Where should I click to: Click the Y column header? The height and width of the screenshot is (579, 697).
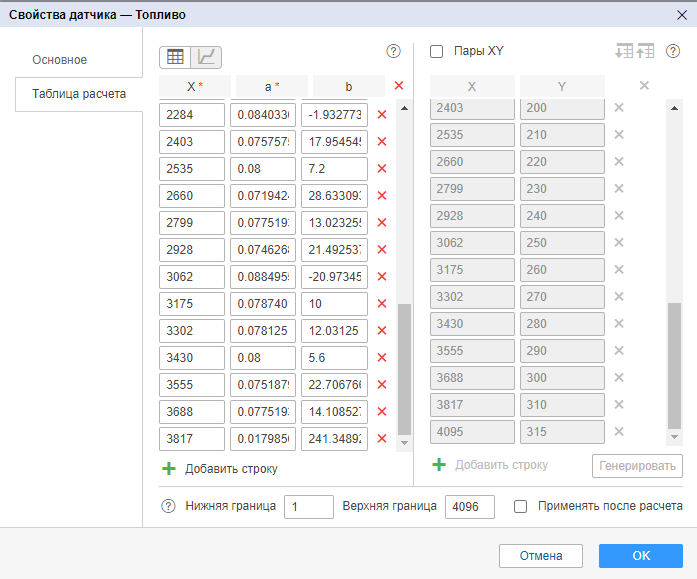(562, 87)
